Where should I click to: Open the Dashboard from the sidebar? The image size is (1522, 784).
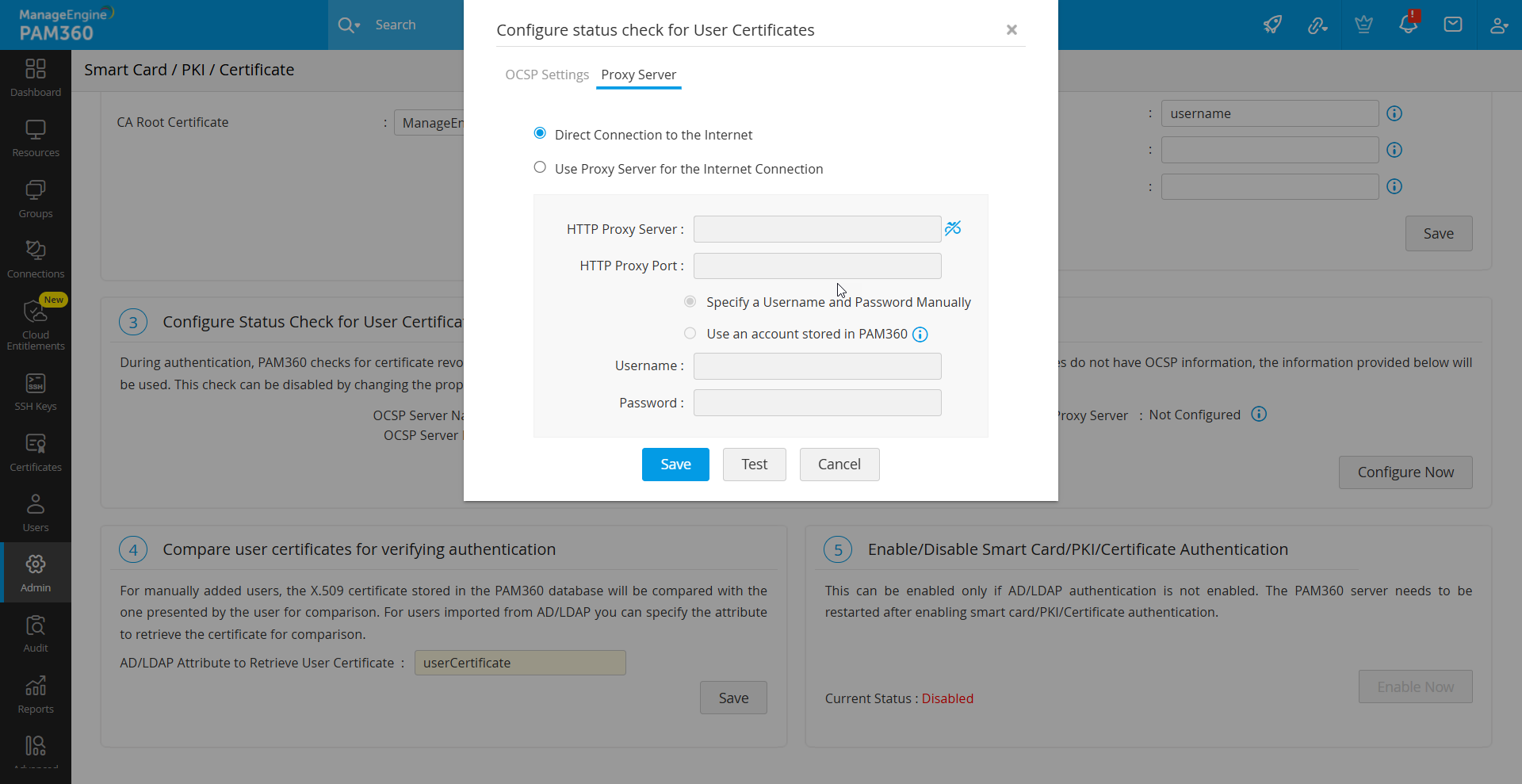(x=35, y=76)
